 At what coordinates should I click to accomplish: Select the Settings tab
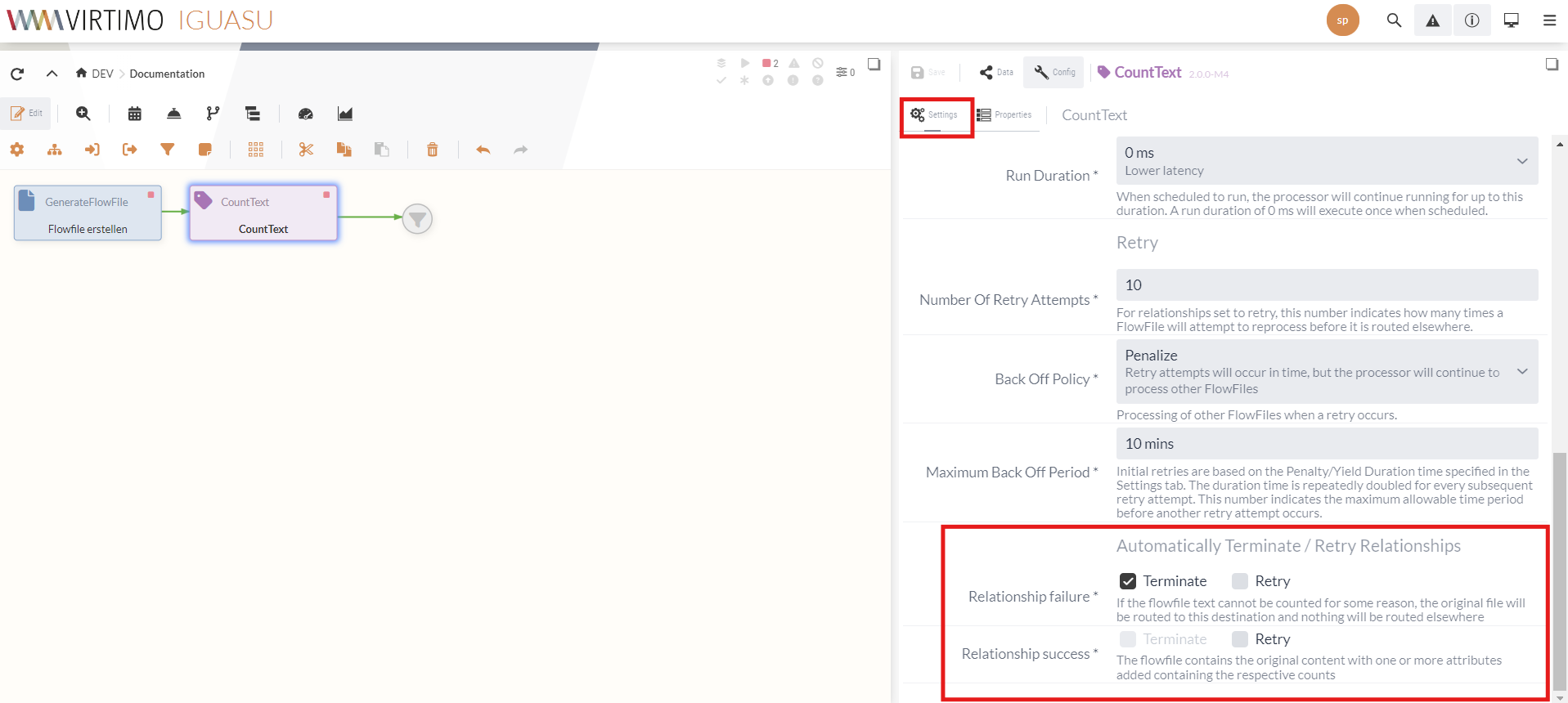(934, 115)
